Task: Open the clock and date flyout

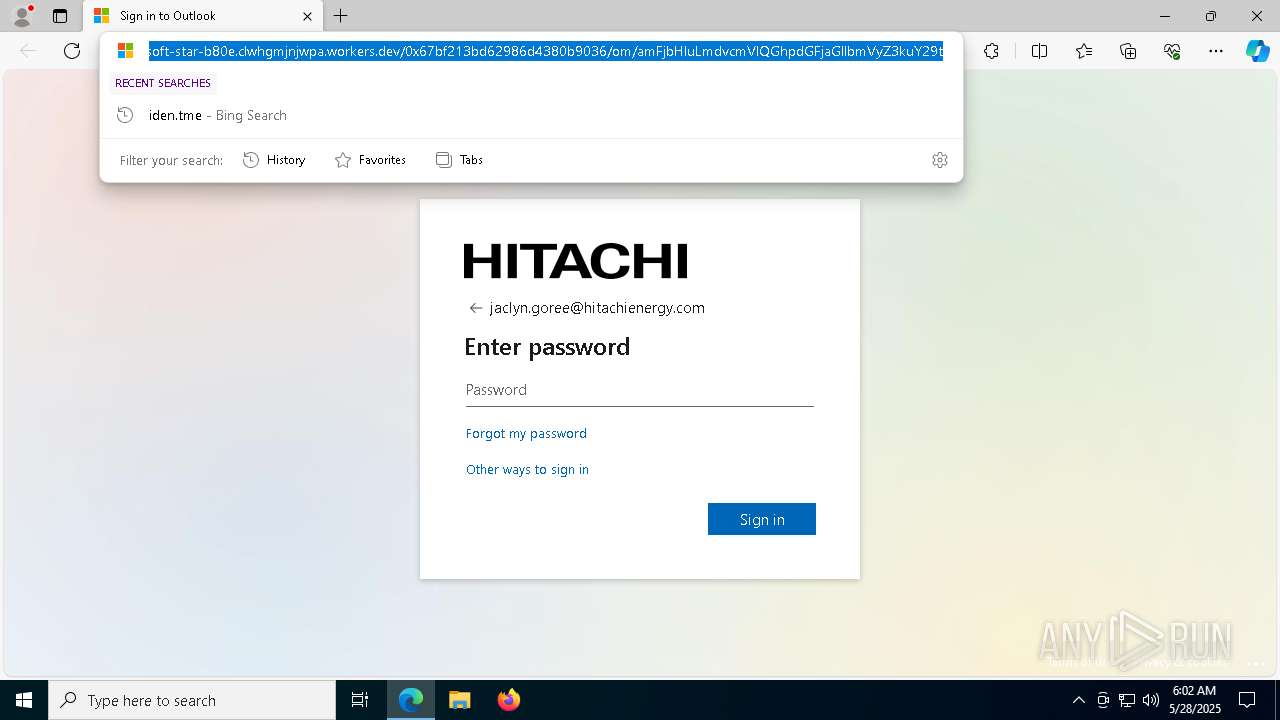Action: (1195, 700)
